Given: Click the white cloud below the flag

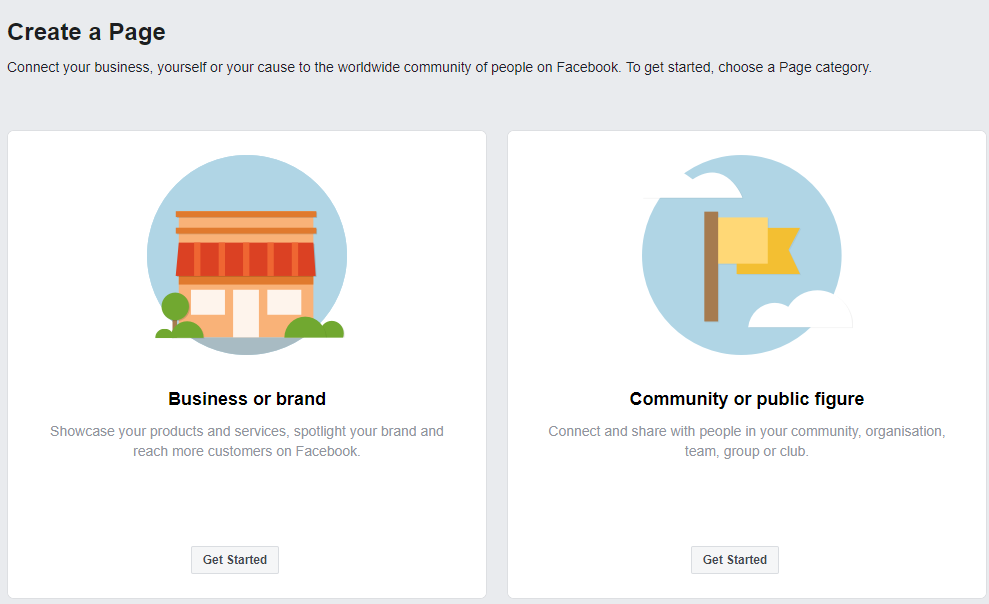Looking at the screenshot, I should (800, 310).
